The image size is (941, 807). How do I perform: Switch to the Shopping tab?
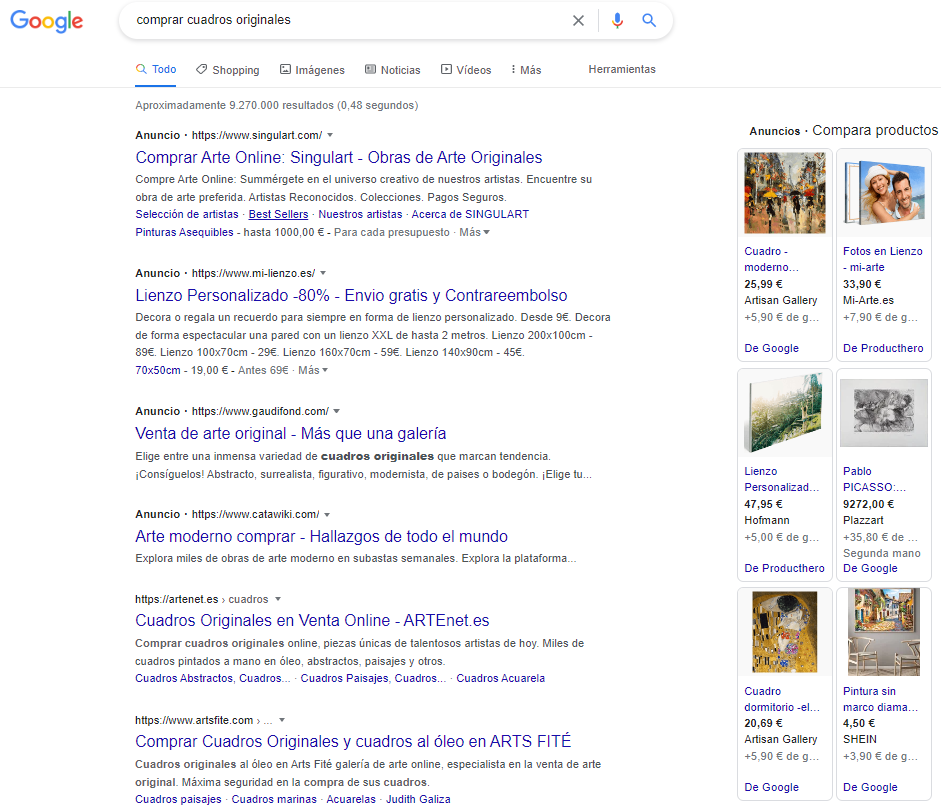228,70
